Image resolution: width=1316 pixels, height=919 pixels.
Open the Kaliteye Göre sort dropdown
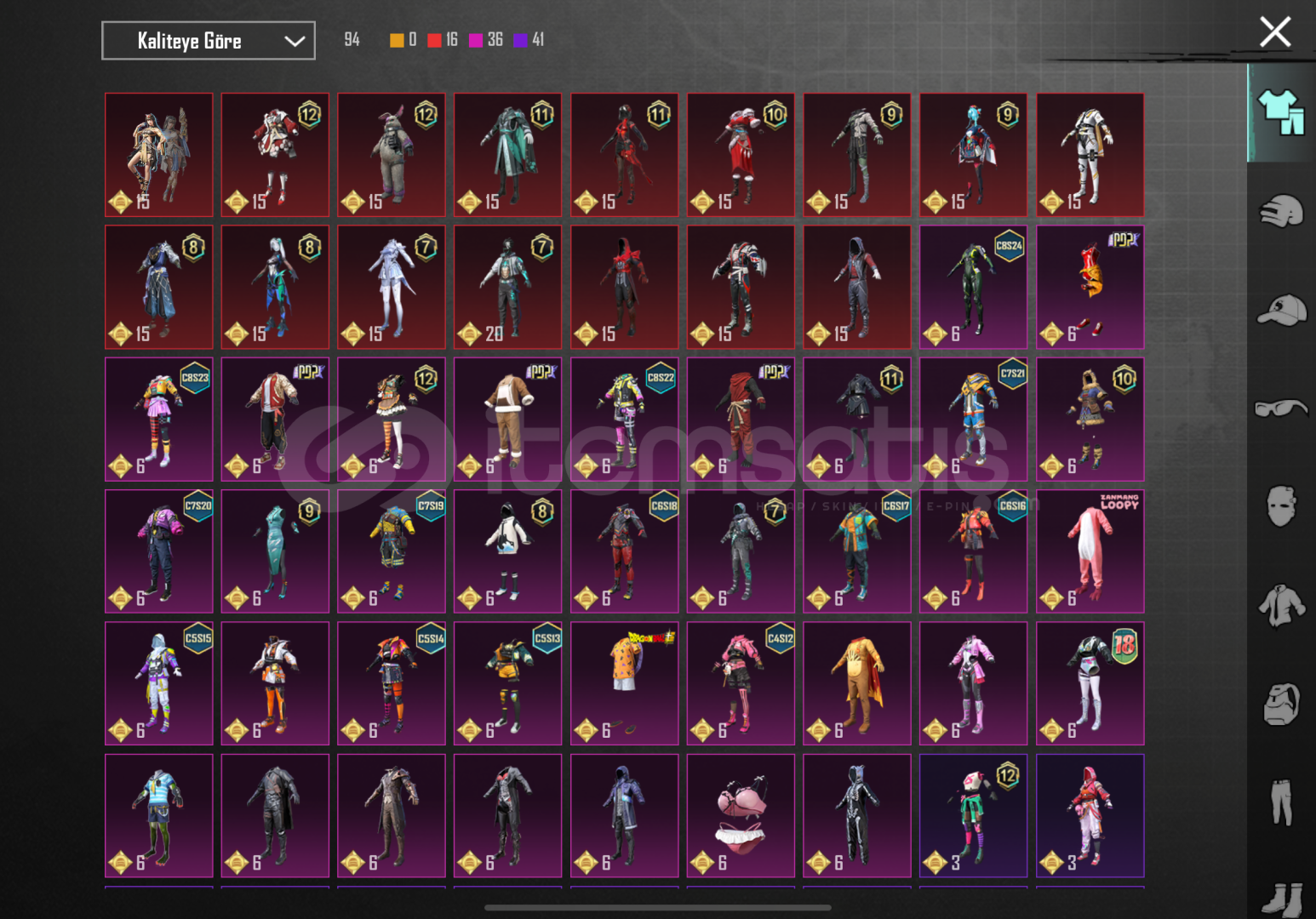(209, 41)
